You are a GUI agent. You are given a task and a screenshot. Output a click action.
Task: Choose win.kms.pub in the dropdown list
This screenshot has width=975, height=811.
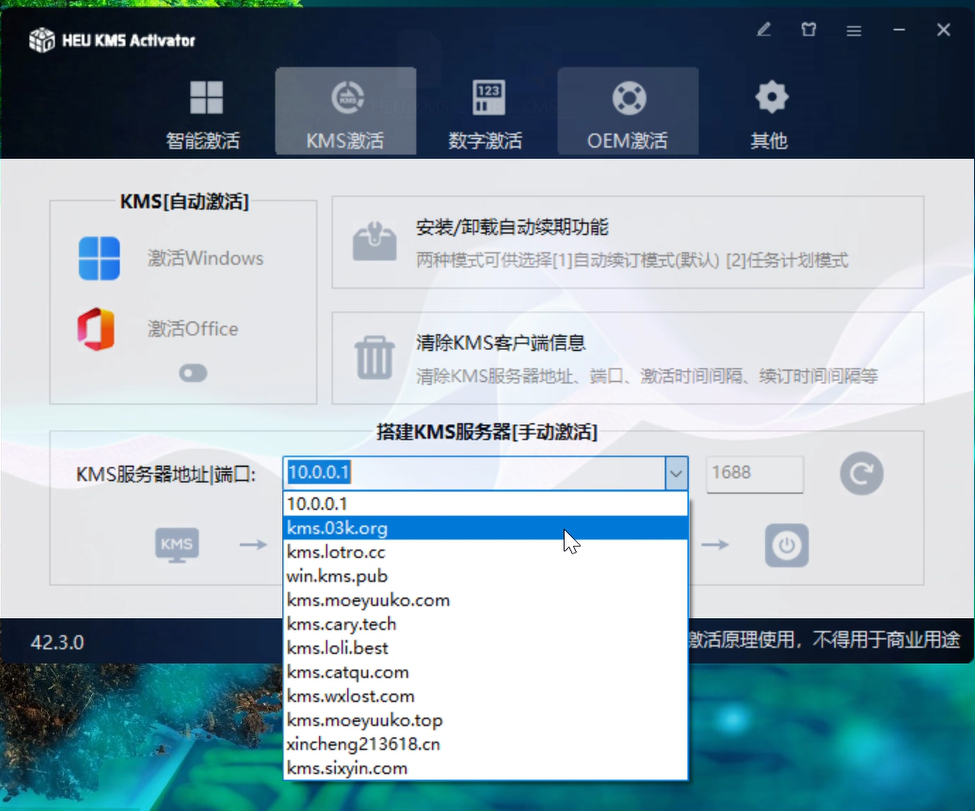coord(486,576)
